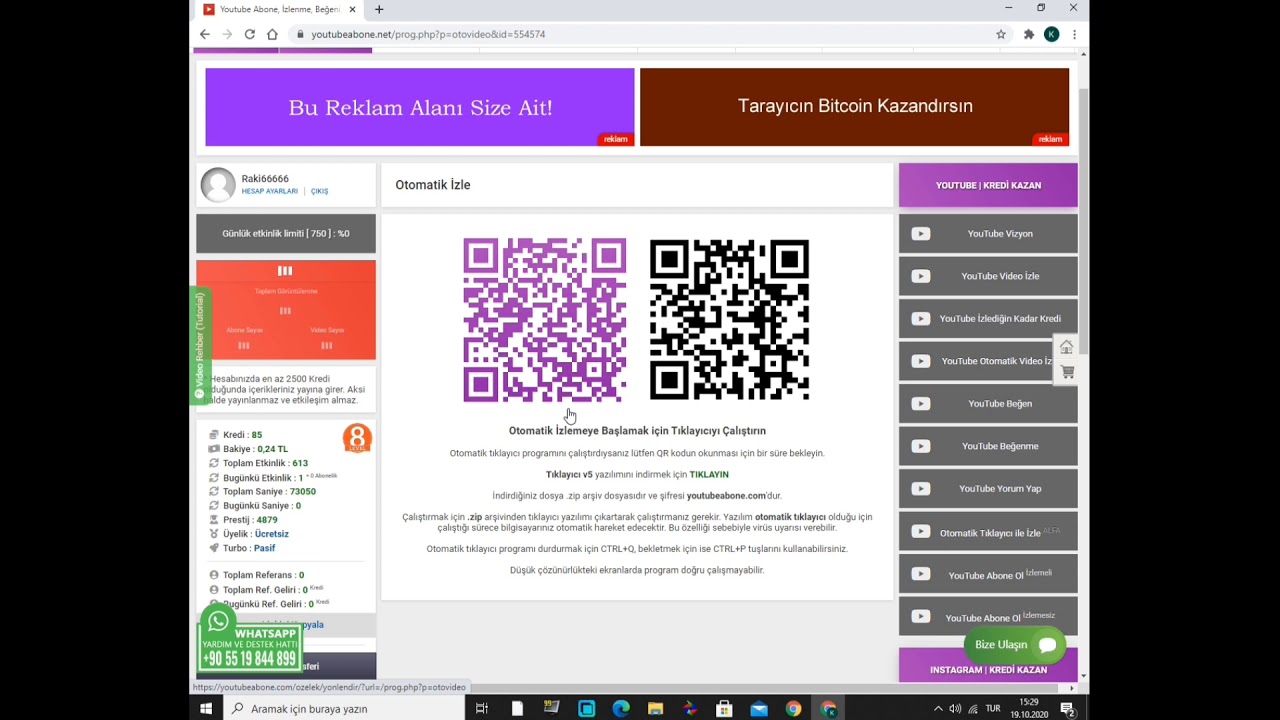Screen dimensions: 1280x720
Task: Click the floating shopping cart icon
Action: pyautogui.click(x=1067, y=372)
